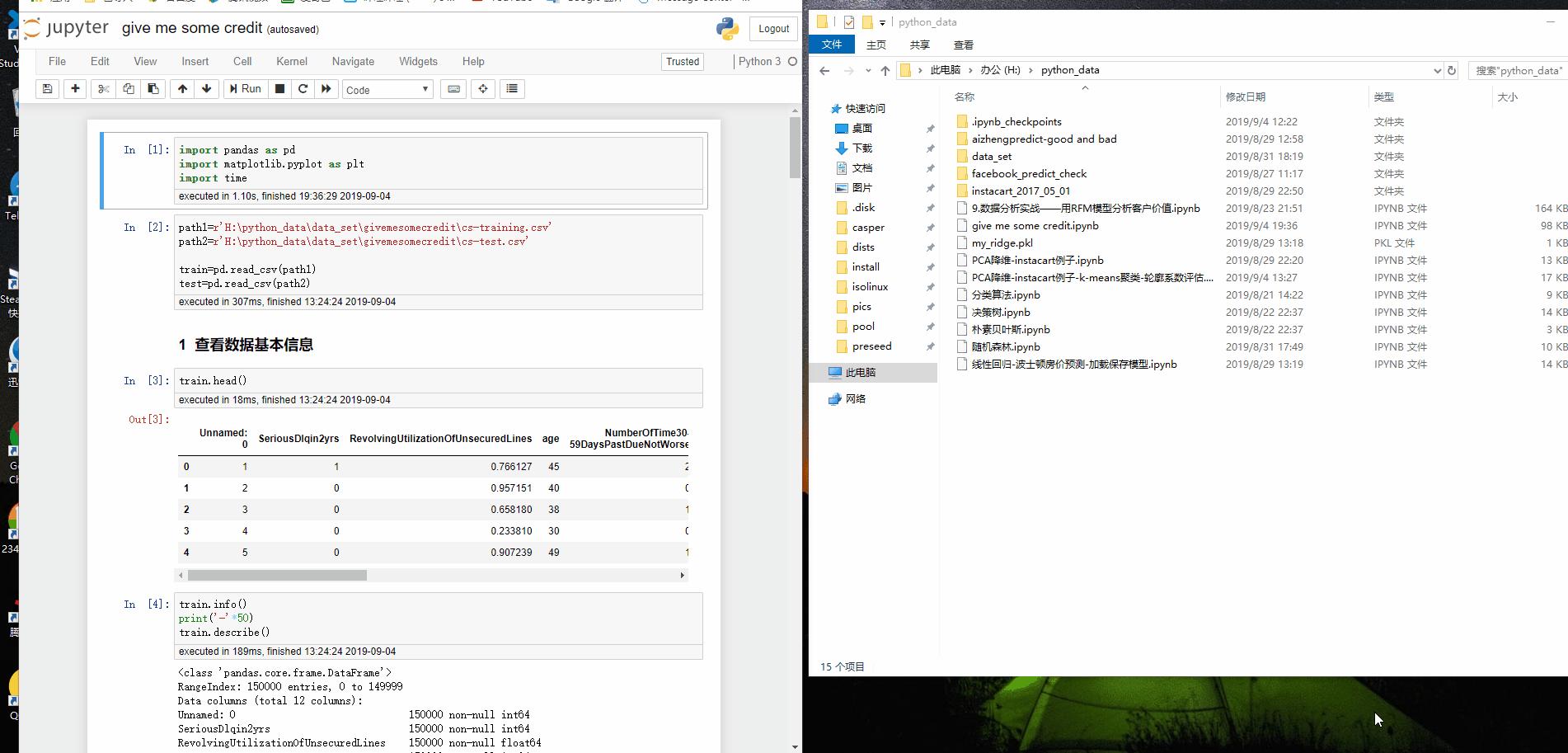Viewport: 1568px width, 753px height.
Task: Save the notebook using the save icon
Action: (47, 89)
